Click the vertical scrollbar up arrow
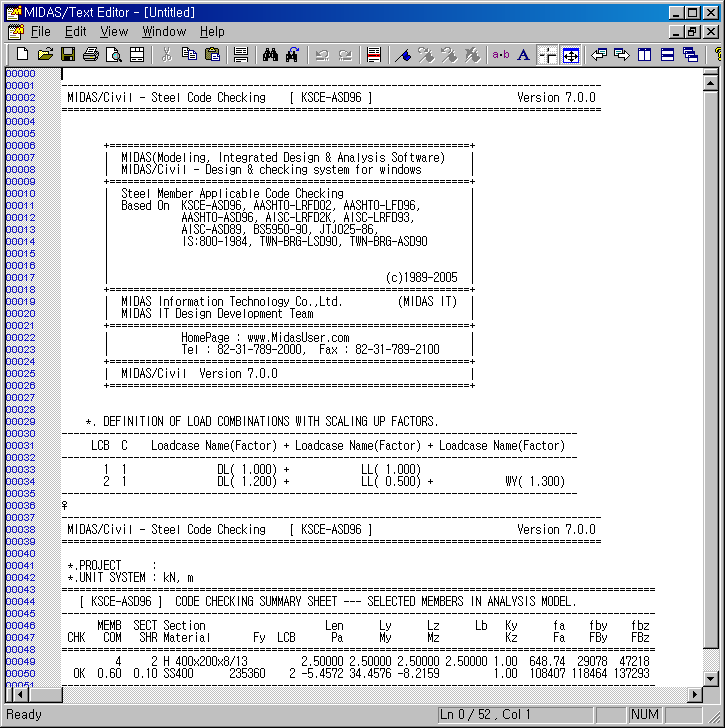Viewport: 725px width, 728px height. [711, 83]
